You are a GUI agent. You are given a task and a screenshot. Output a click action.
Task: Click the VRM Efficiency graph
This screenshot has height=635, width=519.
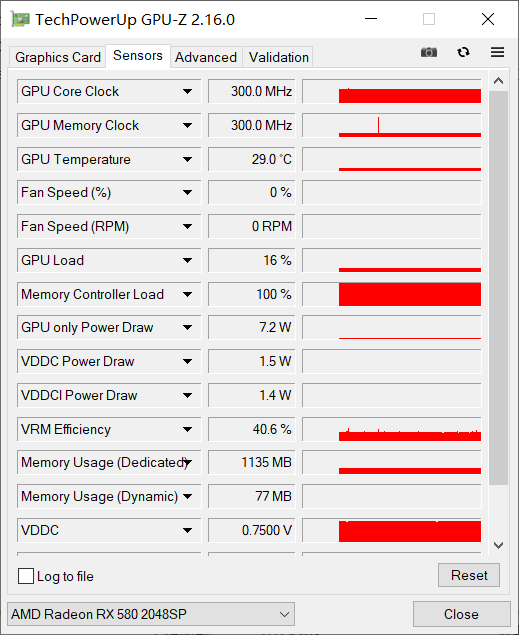(392, 429)
